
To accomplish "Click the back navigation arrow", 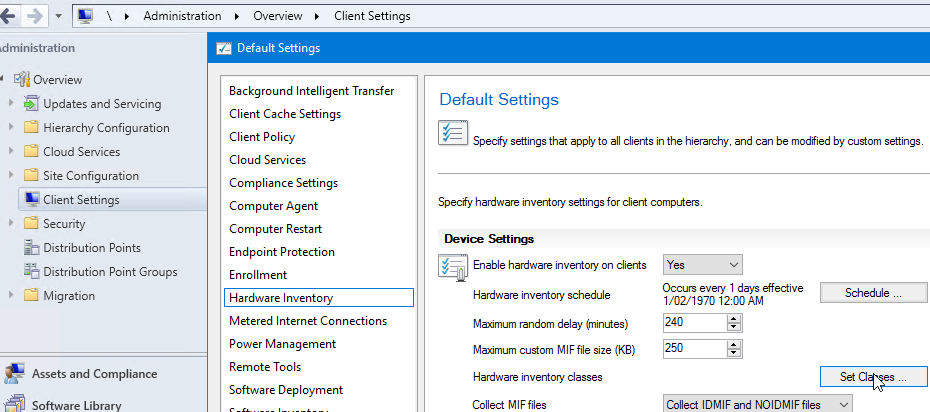I will [x=8, y=17].
